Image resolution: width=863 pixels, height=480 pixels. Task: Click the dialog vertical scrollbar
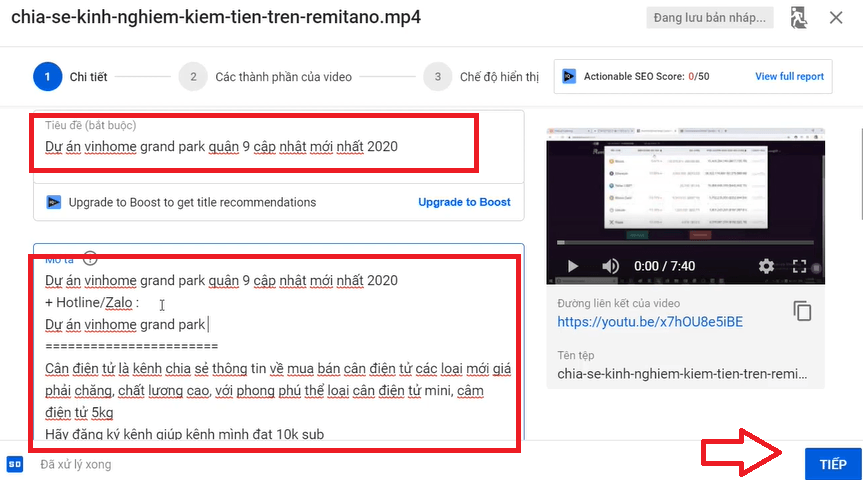coord(860,173)
